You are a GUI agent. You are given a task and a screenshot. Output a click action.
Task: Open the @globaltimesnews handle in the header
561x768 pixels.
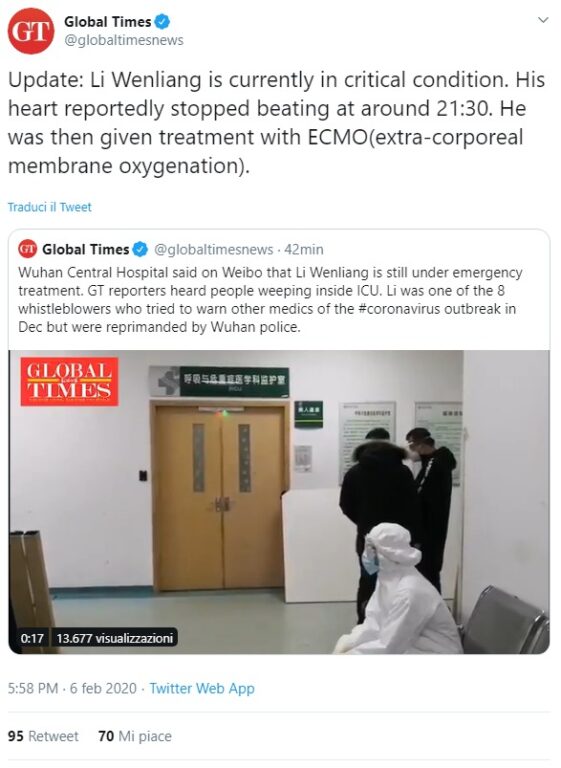[x=123, y=40]
